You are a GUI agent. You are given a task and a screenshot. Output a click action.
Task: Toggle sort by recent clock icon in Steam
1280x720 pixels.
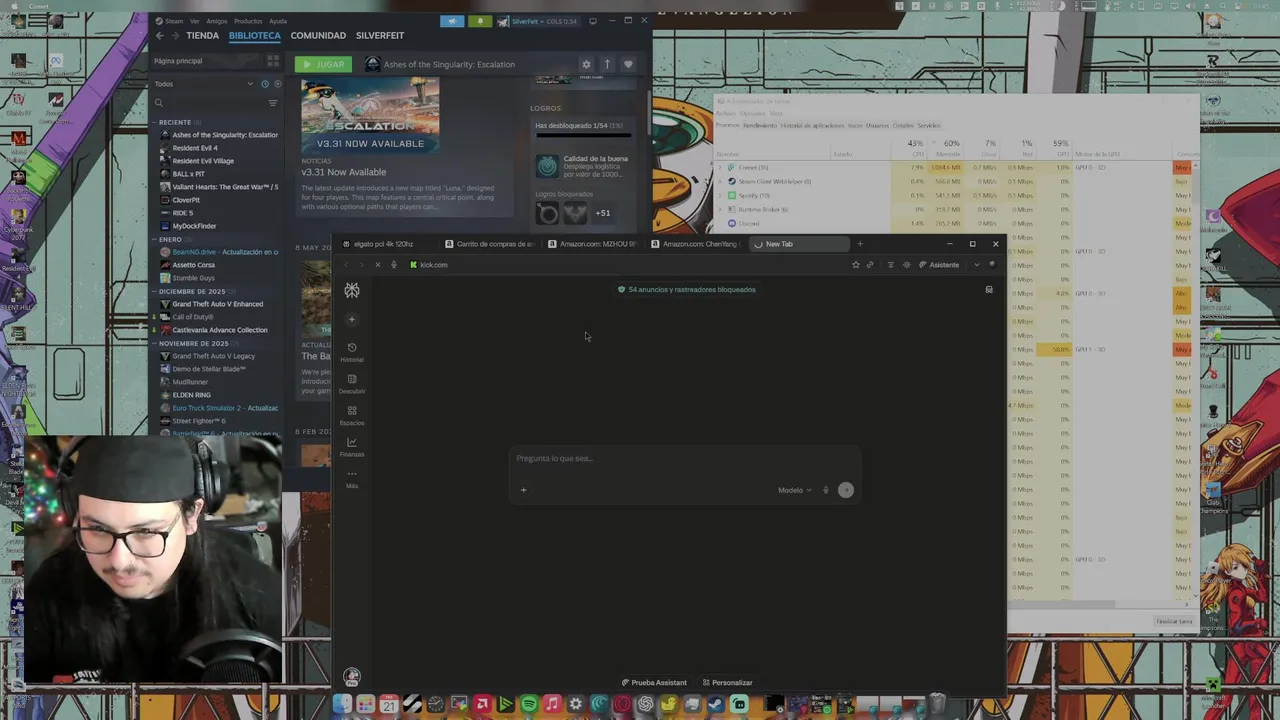[265, 84]
